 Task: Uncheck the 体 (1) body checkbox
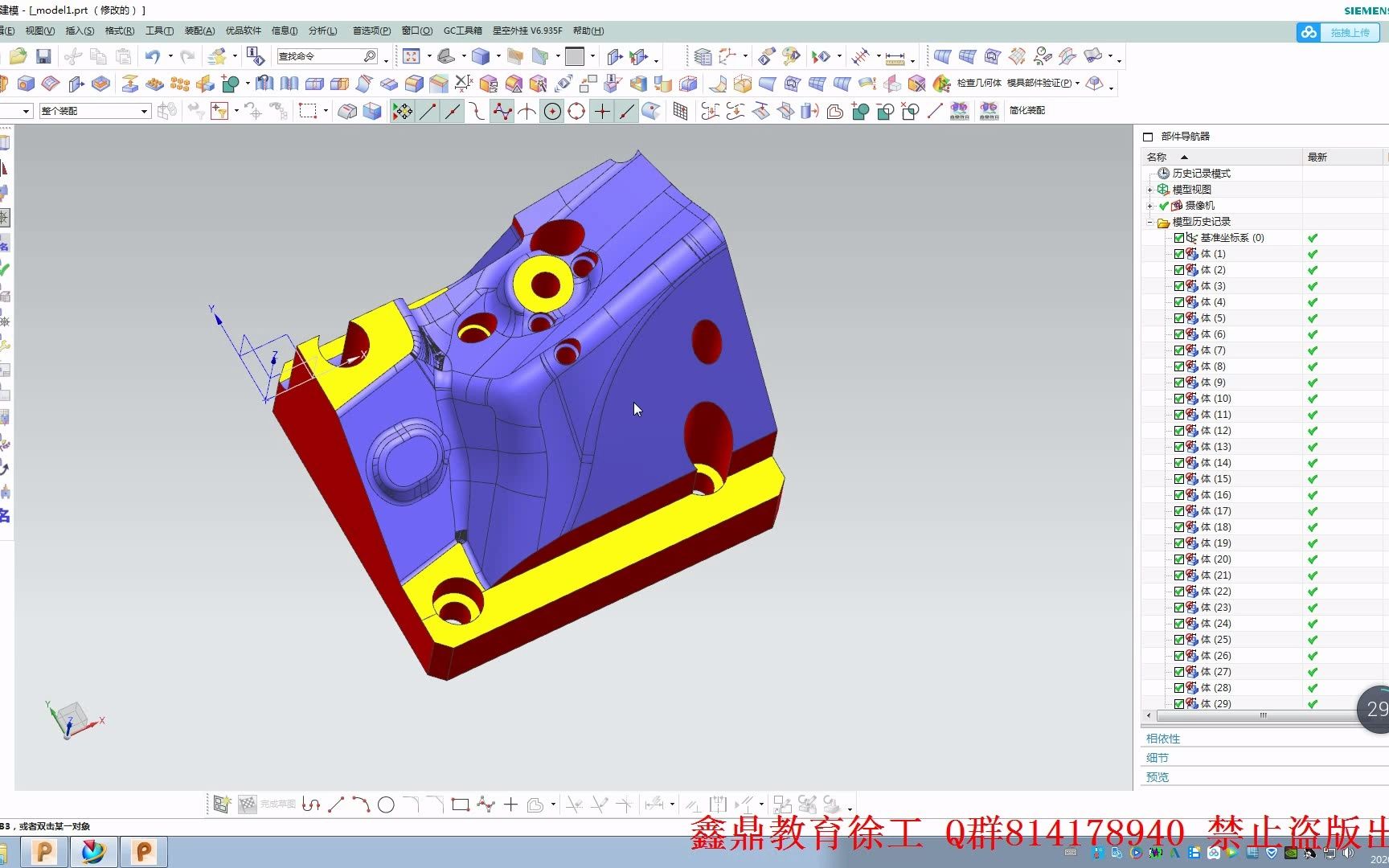pos(1179,254)
